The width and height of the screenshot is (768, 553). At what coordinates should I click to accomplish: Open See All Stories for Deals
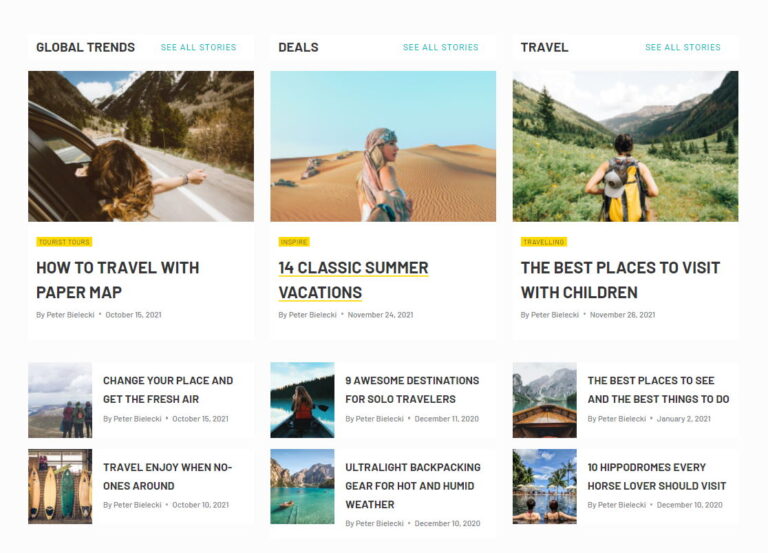tap(440, 47)
